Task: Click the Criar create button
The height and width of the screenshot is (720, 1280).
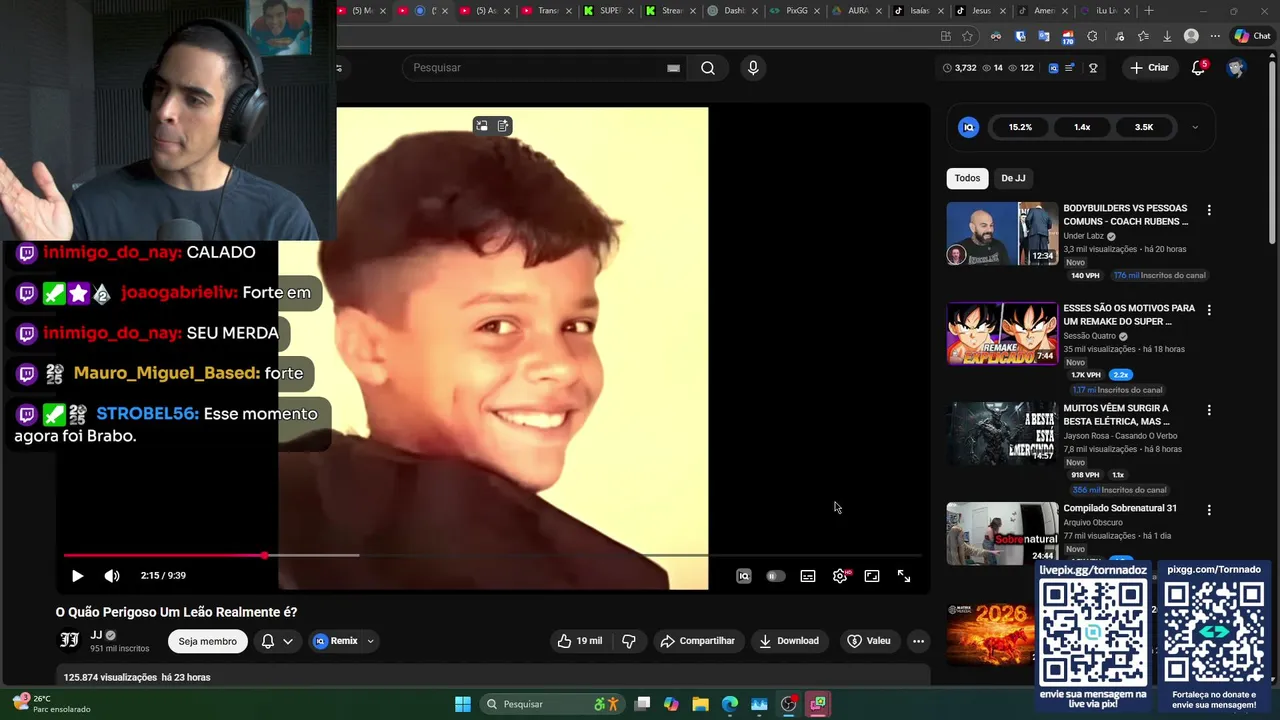Action: 1149,68
